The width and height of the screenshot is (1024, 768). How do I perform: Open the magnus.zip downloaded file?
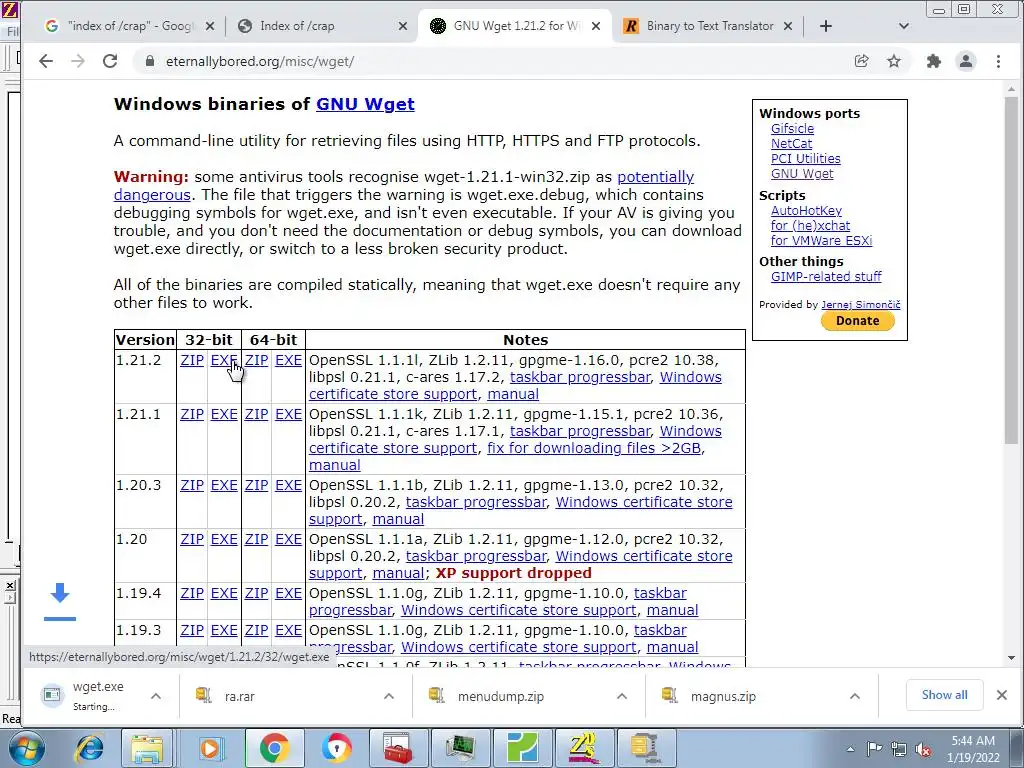pyautogui.click(x=723, y=697)
